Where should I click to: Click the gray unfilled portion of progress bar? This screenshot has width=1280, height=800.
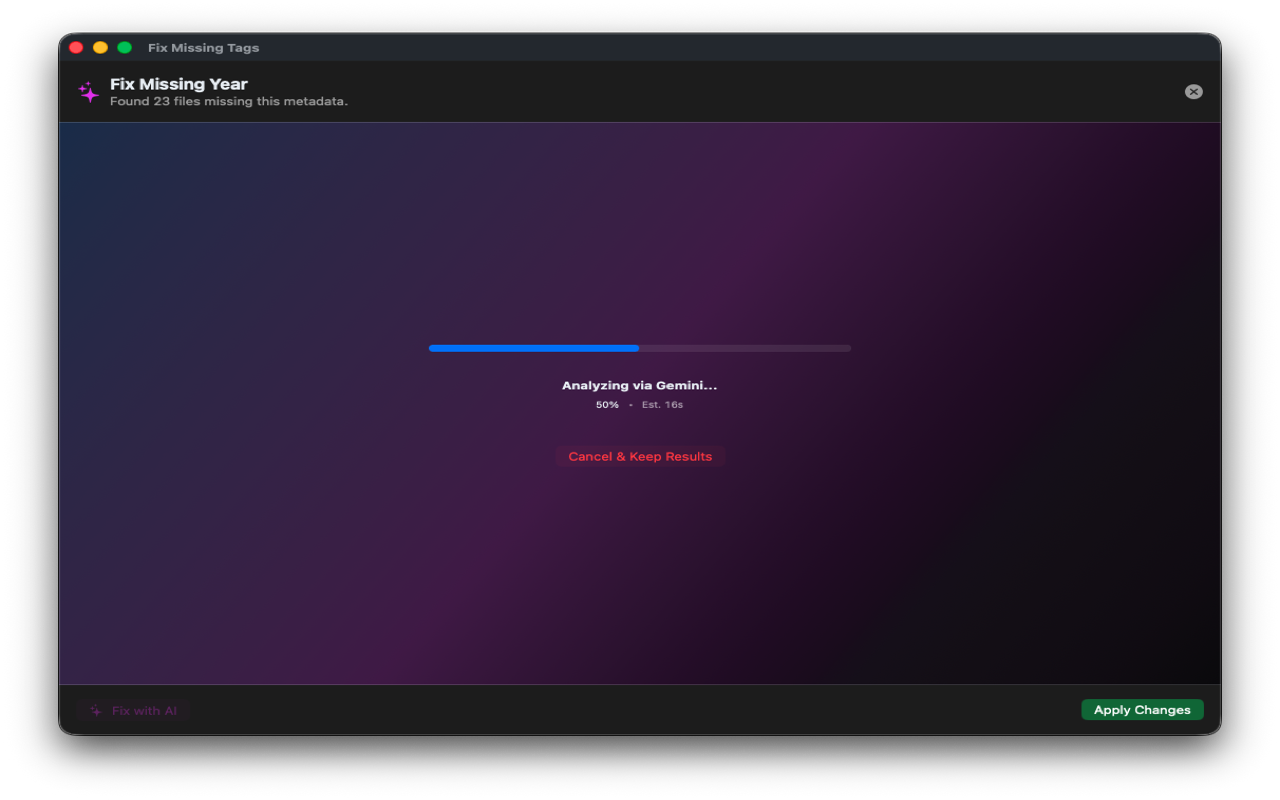click(x=745, y=348)
